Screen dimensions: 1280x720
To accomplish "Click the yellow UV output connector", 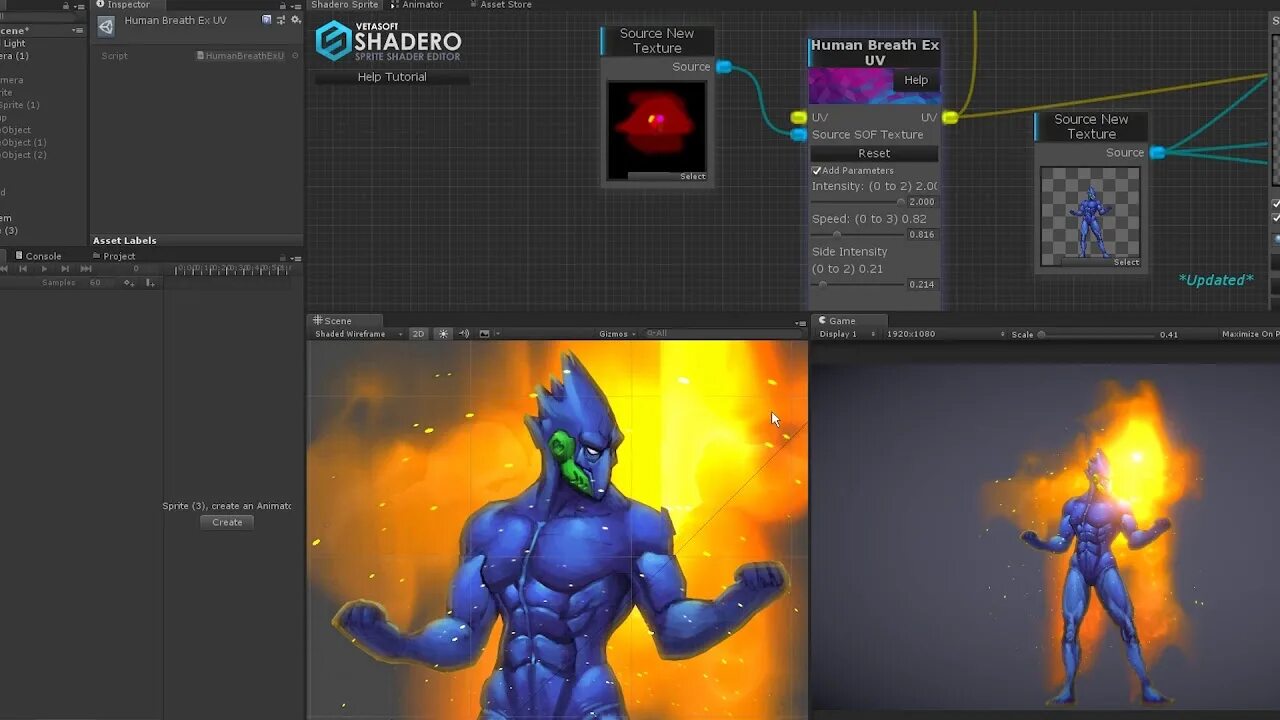I will point(950,118).
